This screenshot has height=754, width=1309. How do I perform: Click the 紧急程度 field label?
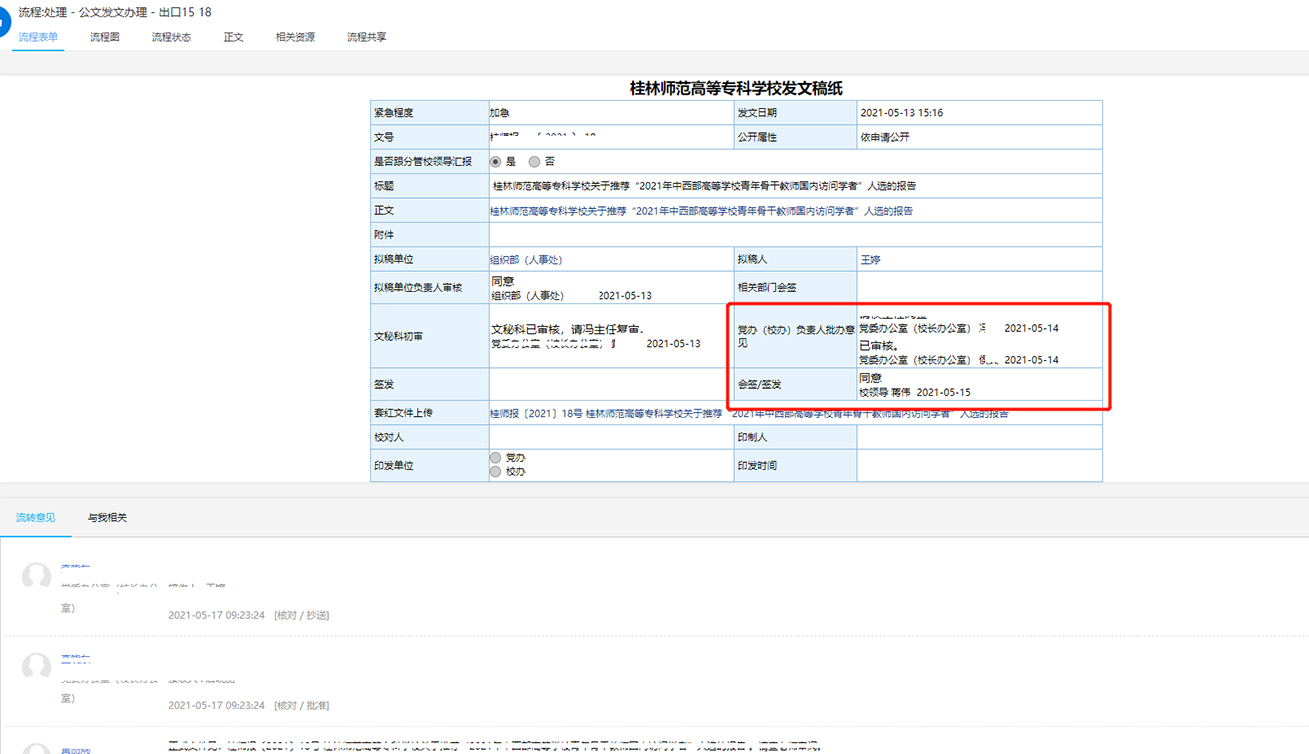[x=394, y=113]
